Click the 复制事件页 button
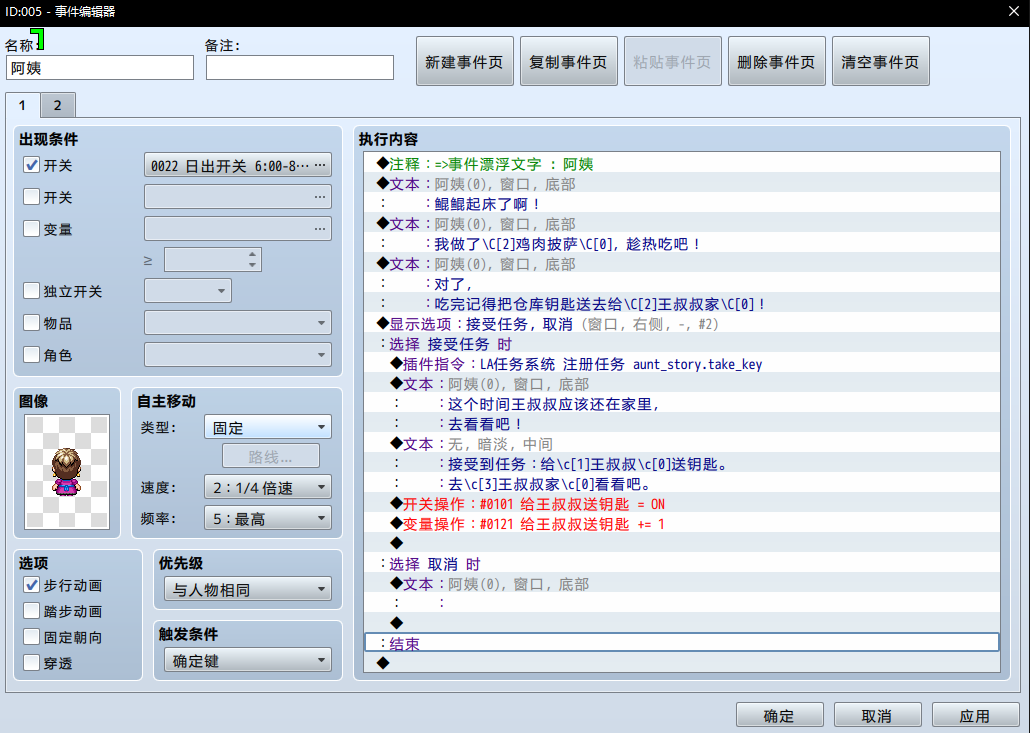The width and height of the screenshot is (1030, 733). (x=569, y=62)
